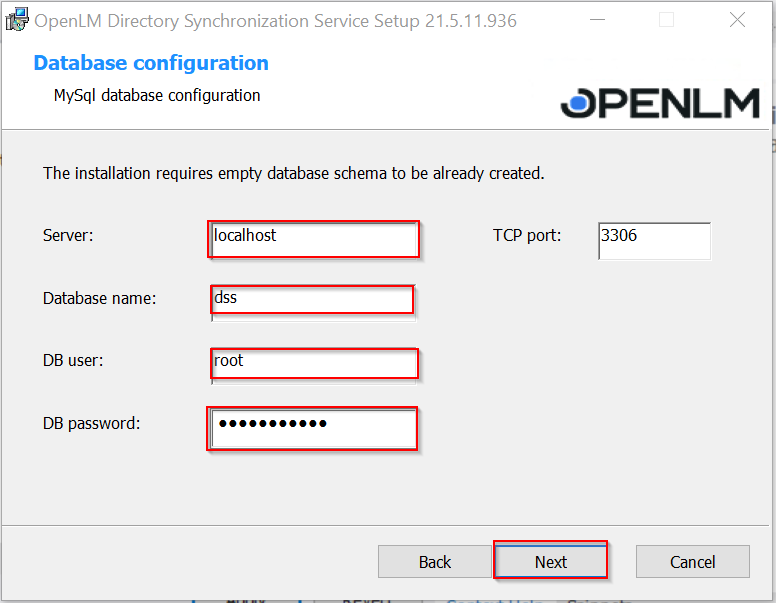Click the 'TCP port:' label
This screenshot has width=776, height=603.
(x=527, y=236)
